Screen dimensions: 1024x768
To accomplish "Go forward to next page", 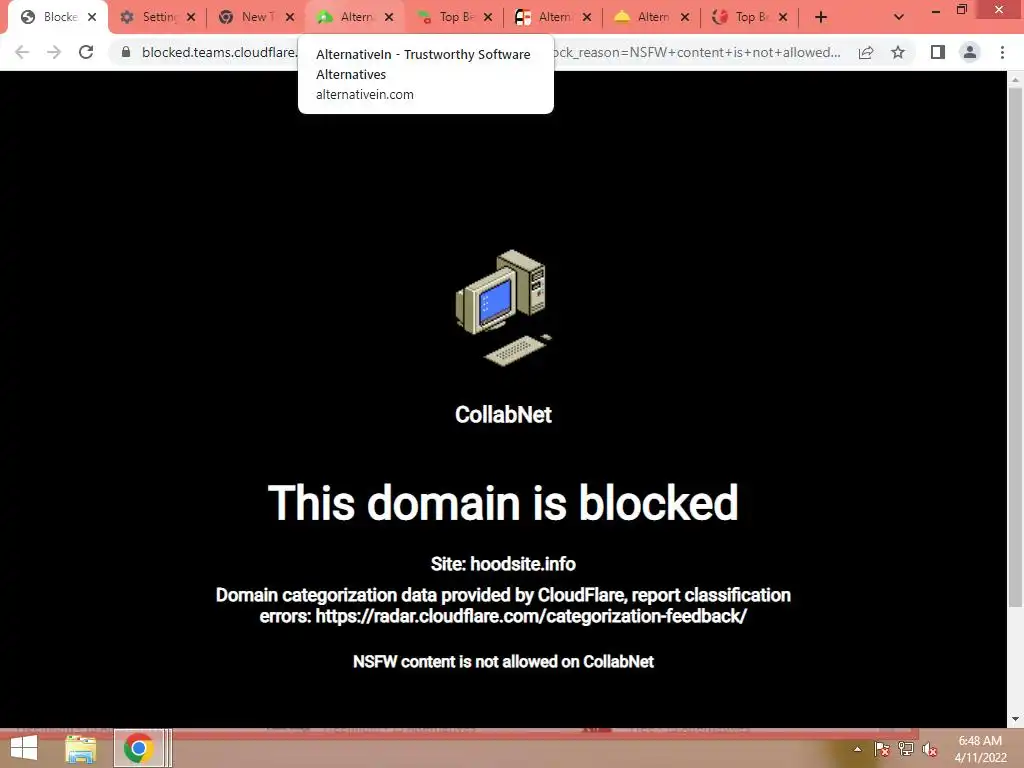I will coord(54,52).
